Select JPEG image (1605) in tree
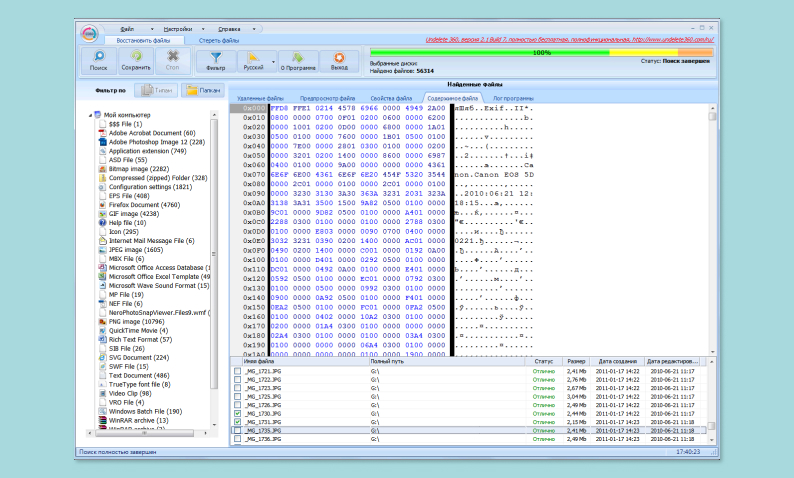The height and width of the screenshot is (478, 794). pyautogui.click(x=136, y=250)
